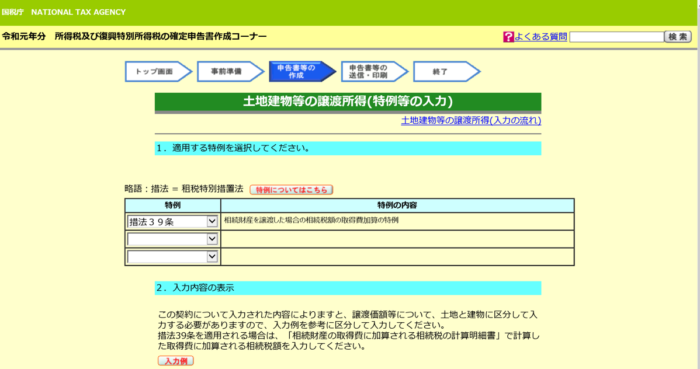The height and width of the screenshot is (369, 700).
Task: Click the 検索 button
Action: [x=678, y=37]
